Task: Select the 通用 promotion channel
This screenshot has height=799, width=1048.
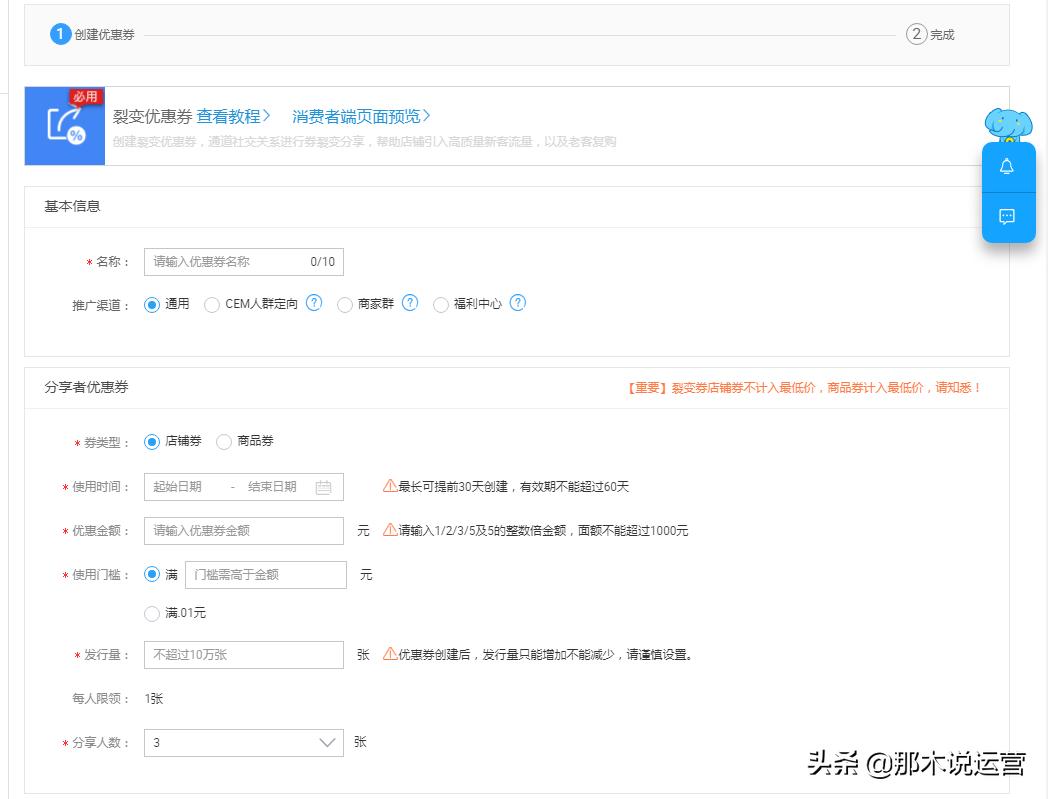Action: 152,303
